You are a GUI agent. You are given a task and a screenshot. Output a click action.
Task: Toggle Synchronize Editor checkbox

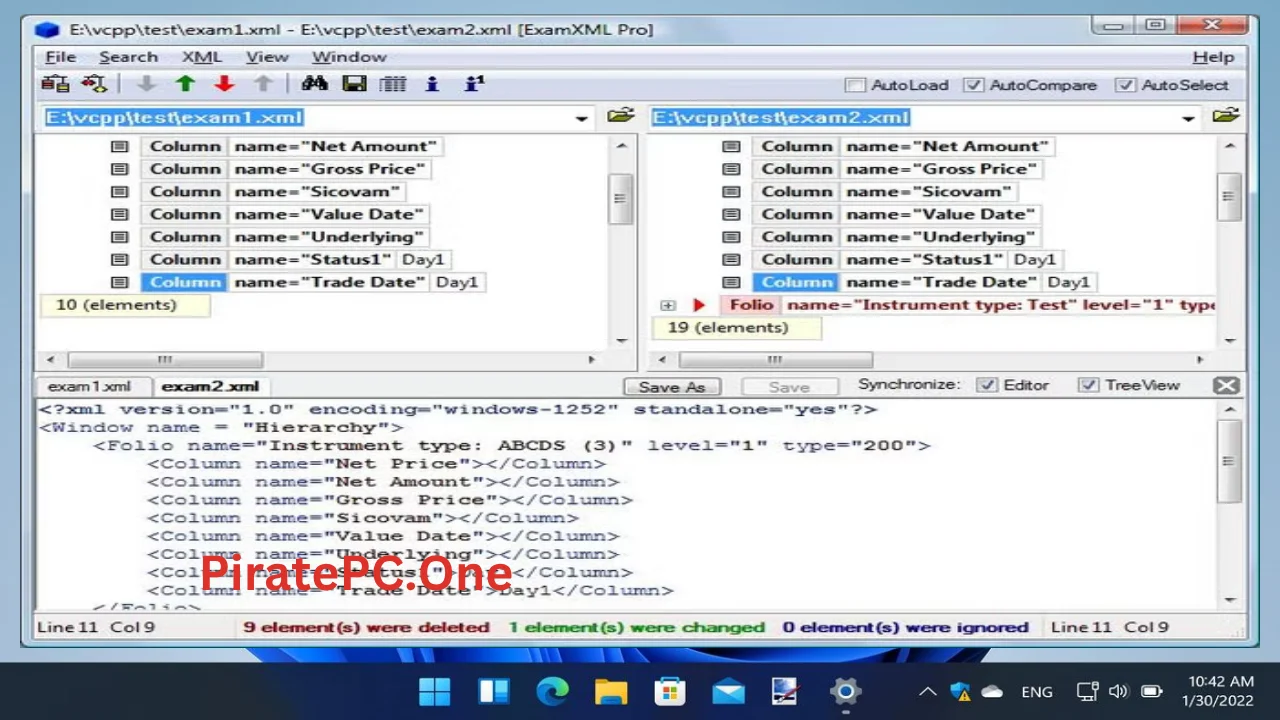(x=987, y=385)
